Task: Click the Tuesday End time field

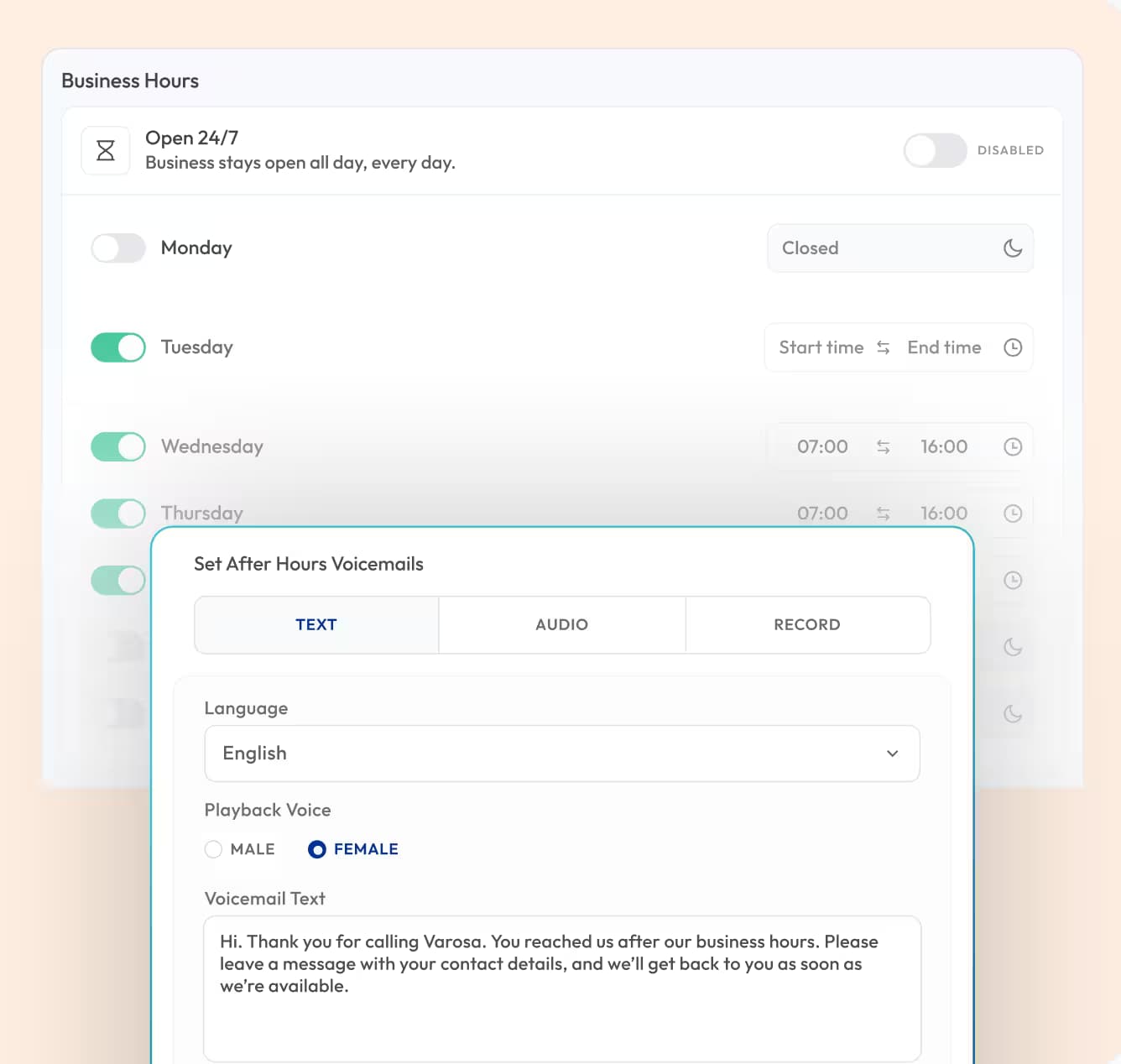Action: pyautogui.click(x=944, y=347)
